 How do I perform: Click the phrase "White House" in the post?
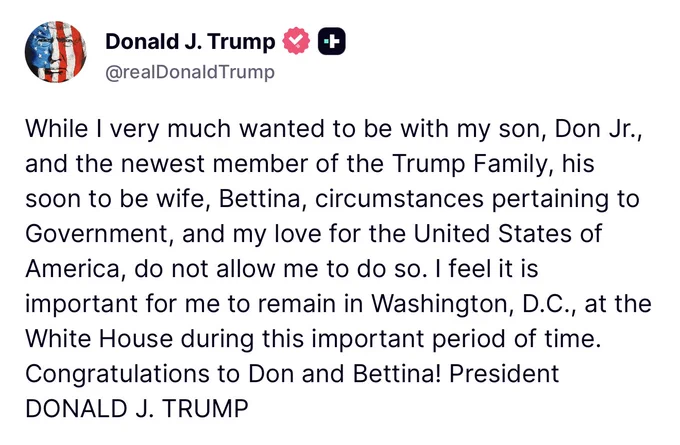pos(99,339)
